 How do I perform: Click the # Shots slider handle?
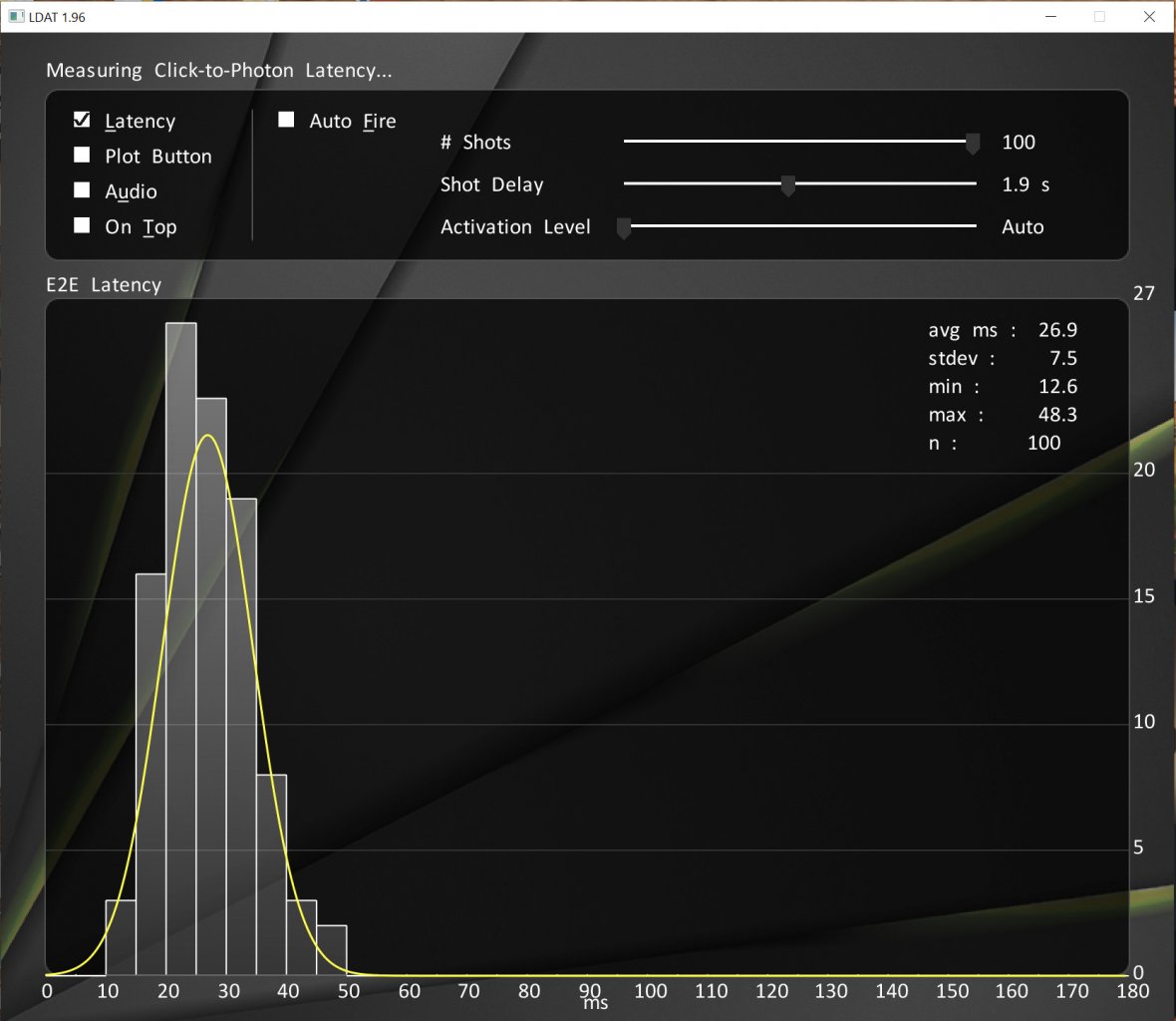[972, 144]
